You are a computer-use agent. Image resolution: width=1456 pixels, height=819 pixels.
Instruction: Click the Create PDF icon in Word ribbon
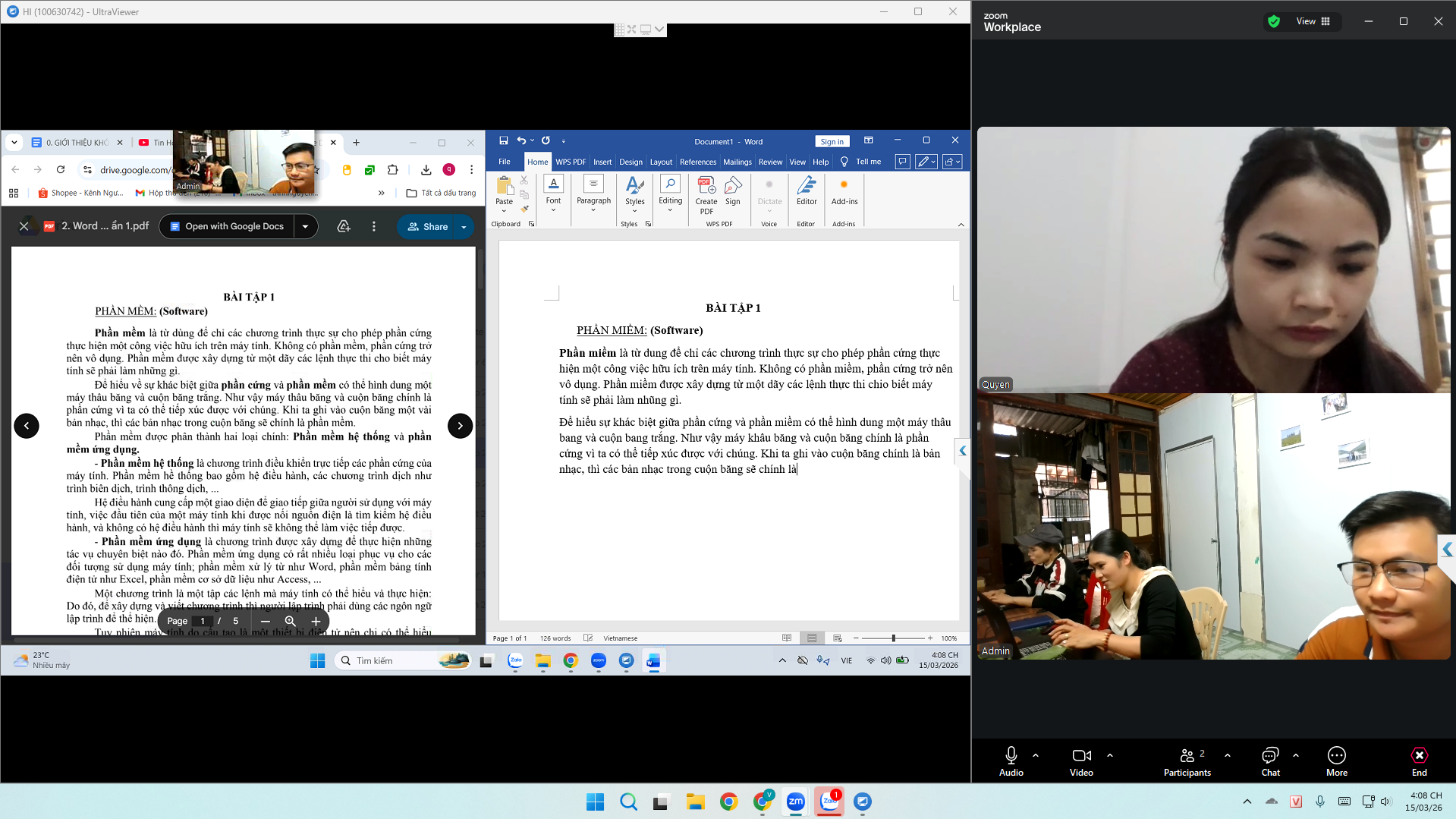706,195
